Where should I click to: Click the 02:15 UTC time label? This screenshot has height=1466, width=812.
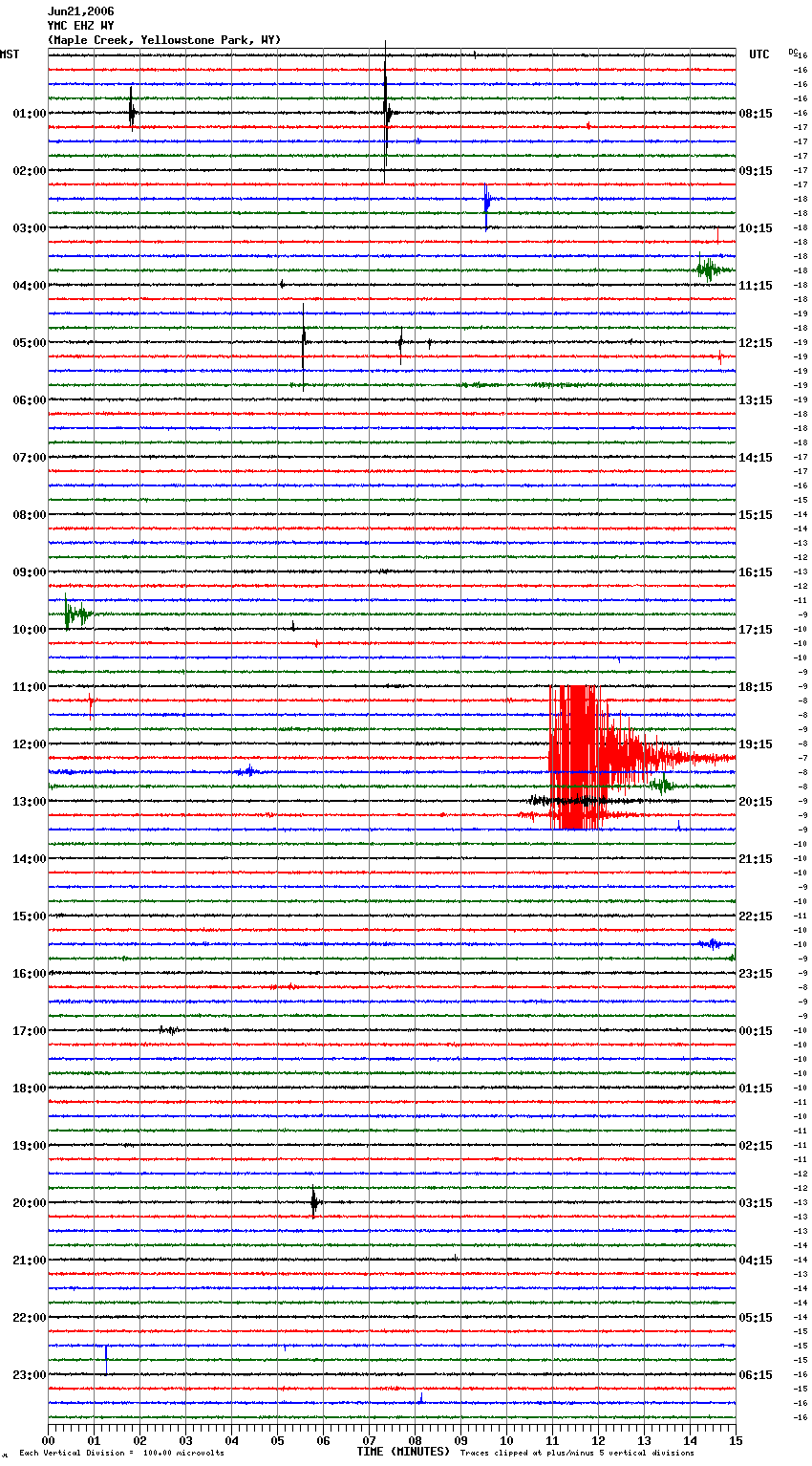point(756,1146)
